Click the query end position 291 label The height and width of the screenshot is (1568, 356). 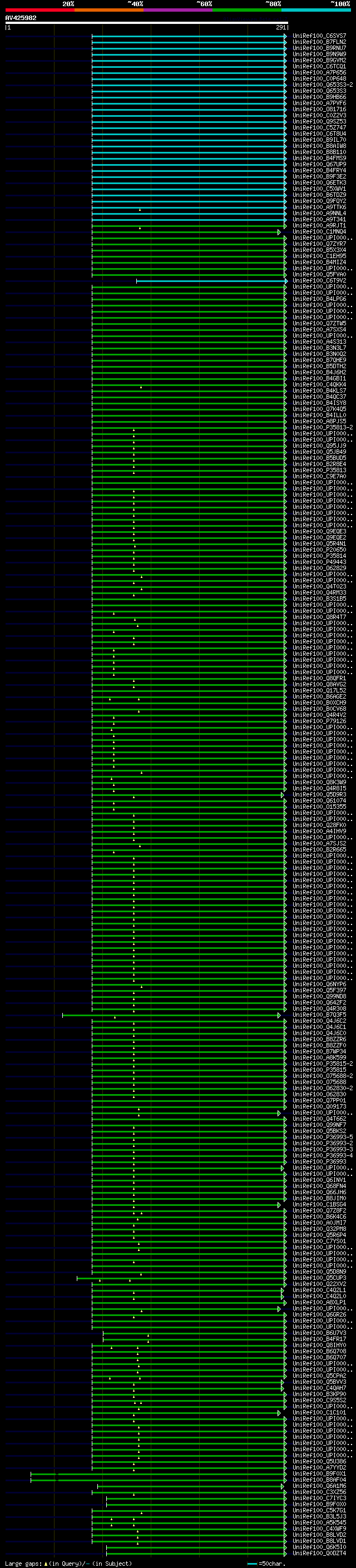coord(280,27)
